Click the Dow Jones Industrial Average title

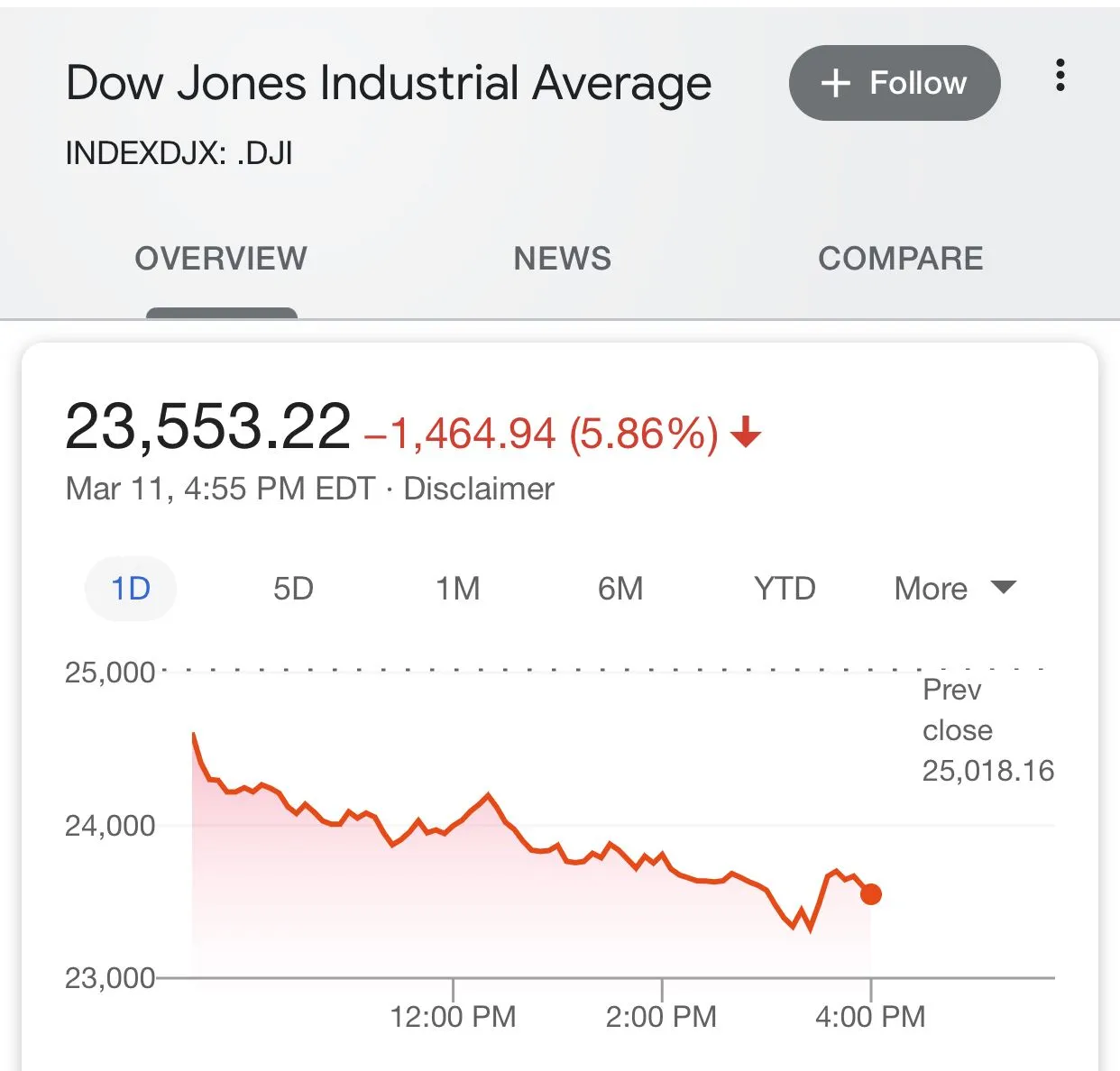(389, 83)
